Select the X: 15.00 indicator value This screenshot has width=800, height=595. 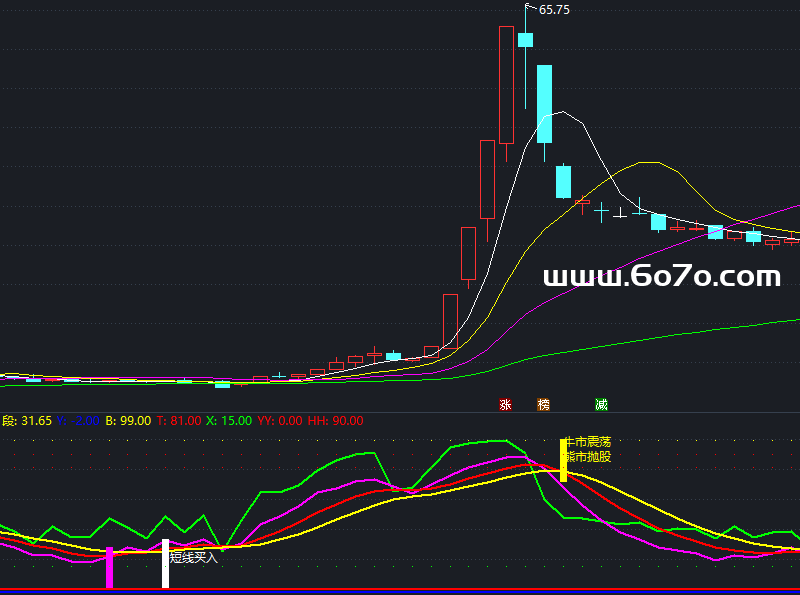click(229, 421)
